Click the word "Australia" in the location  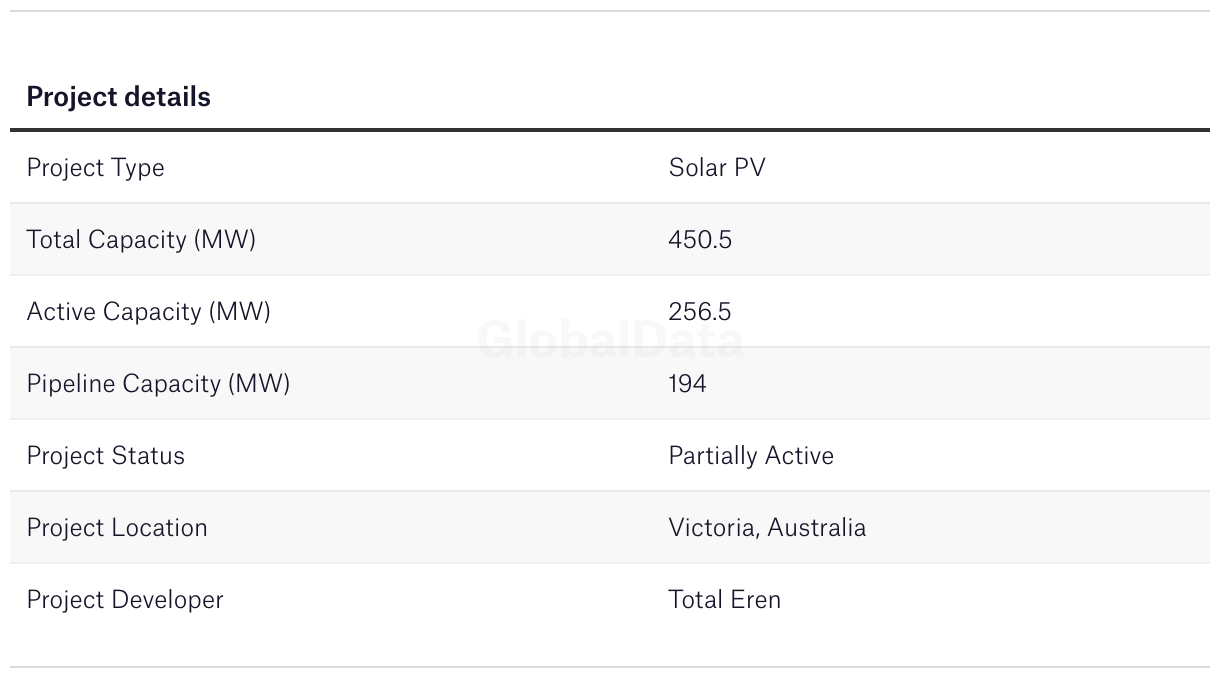click(x=816, y=528)
